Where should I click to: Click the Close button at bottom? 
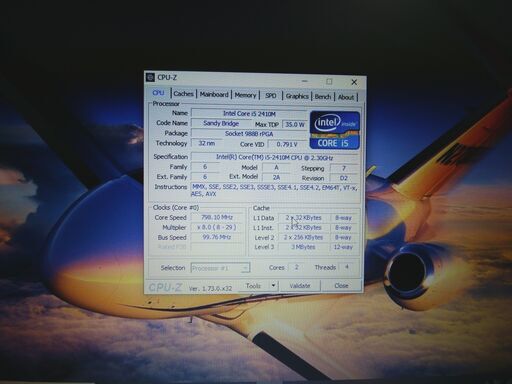pos(341,286)
